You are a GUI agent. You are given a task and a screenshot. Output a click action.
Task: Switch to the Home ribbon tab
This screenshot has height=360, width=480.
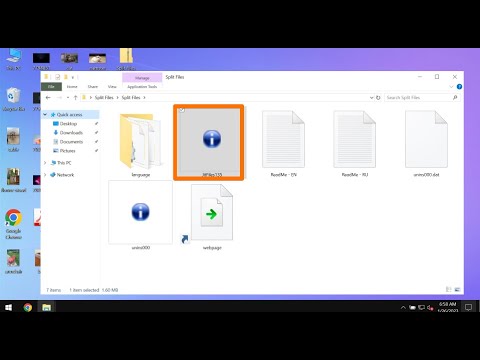[x=72, y=87]
